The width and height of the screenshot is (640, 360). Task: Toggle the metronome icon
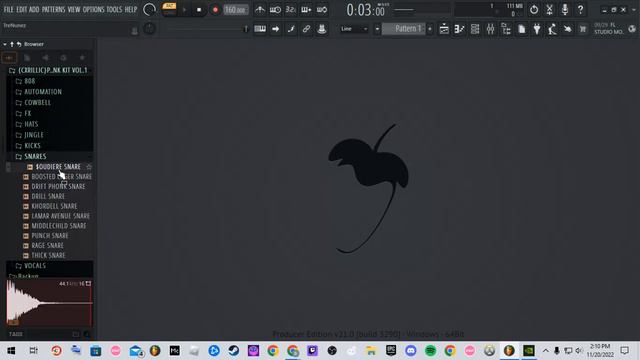point(260,9)
